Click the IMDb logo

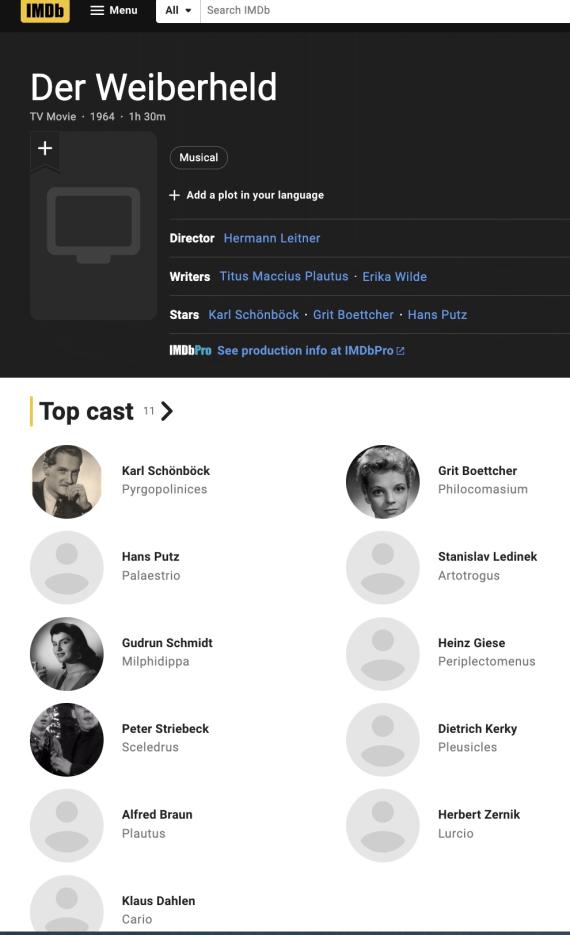coord(45,10)
